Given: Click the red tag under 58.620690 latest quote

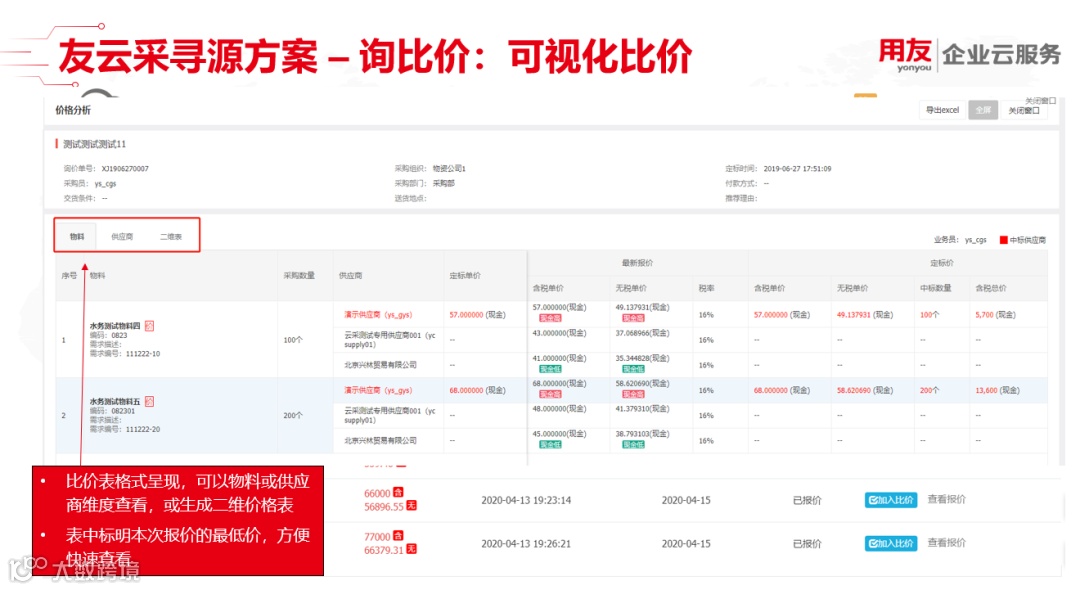Looking at the screenshot, I should (633, 394).
